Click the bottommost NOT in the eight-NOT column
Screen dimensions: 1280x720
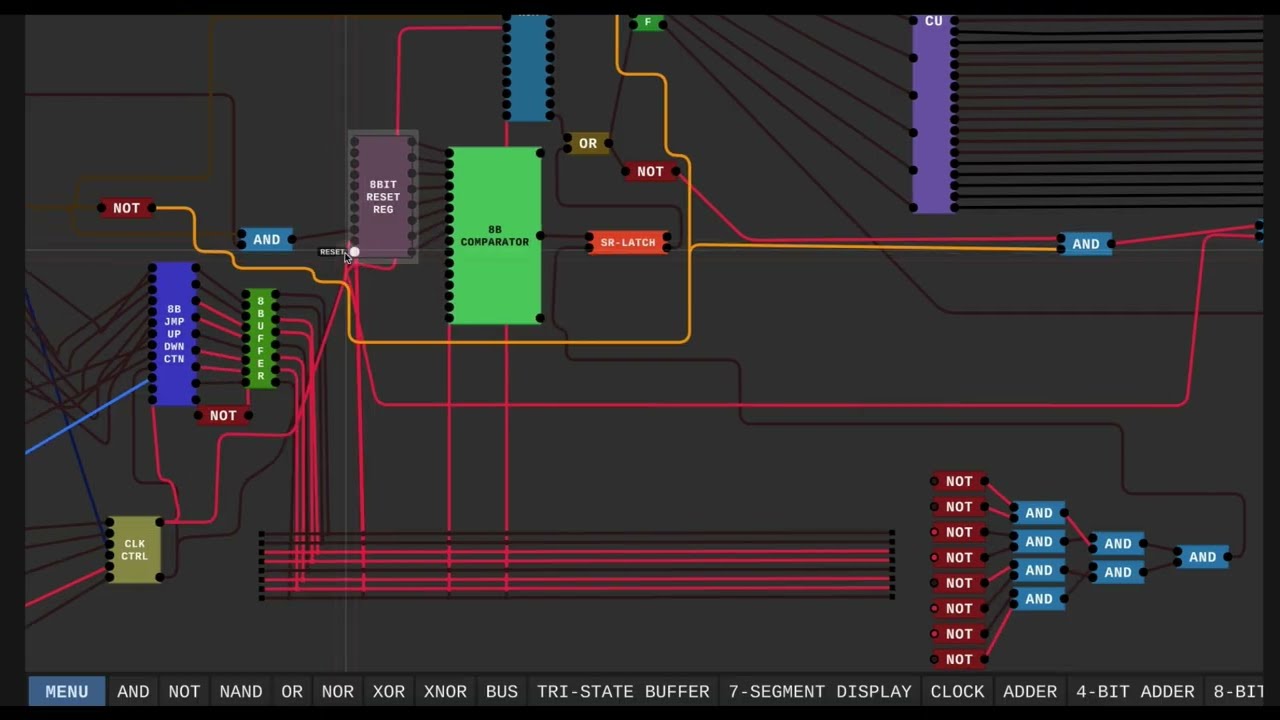(959, 659)
